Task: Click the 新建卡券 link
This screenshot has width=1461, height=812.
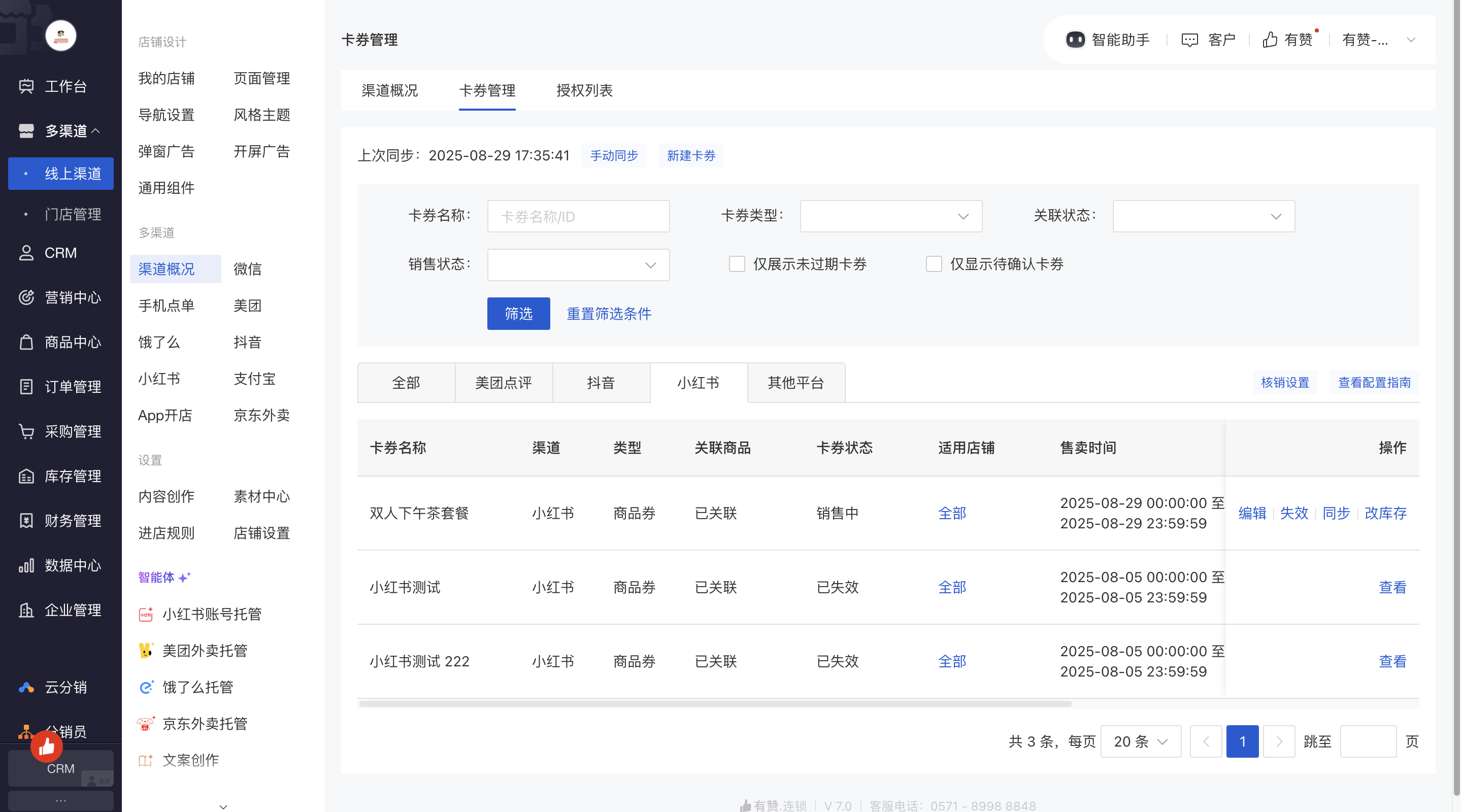Action: (x=690, y=155)
